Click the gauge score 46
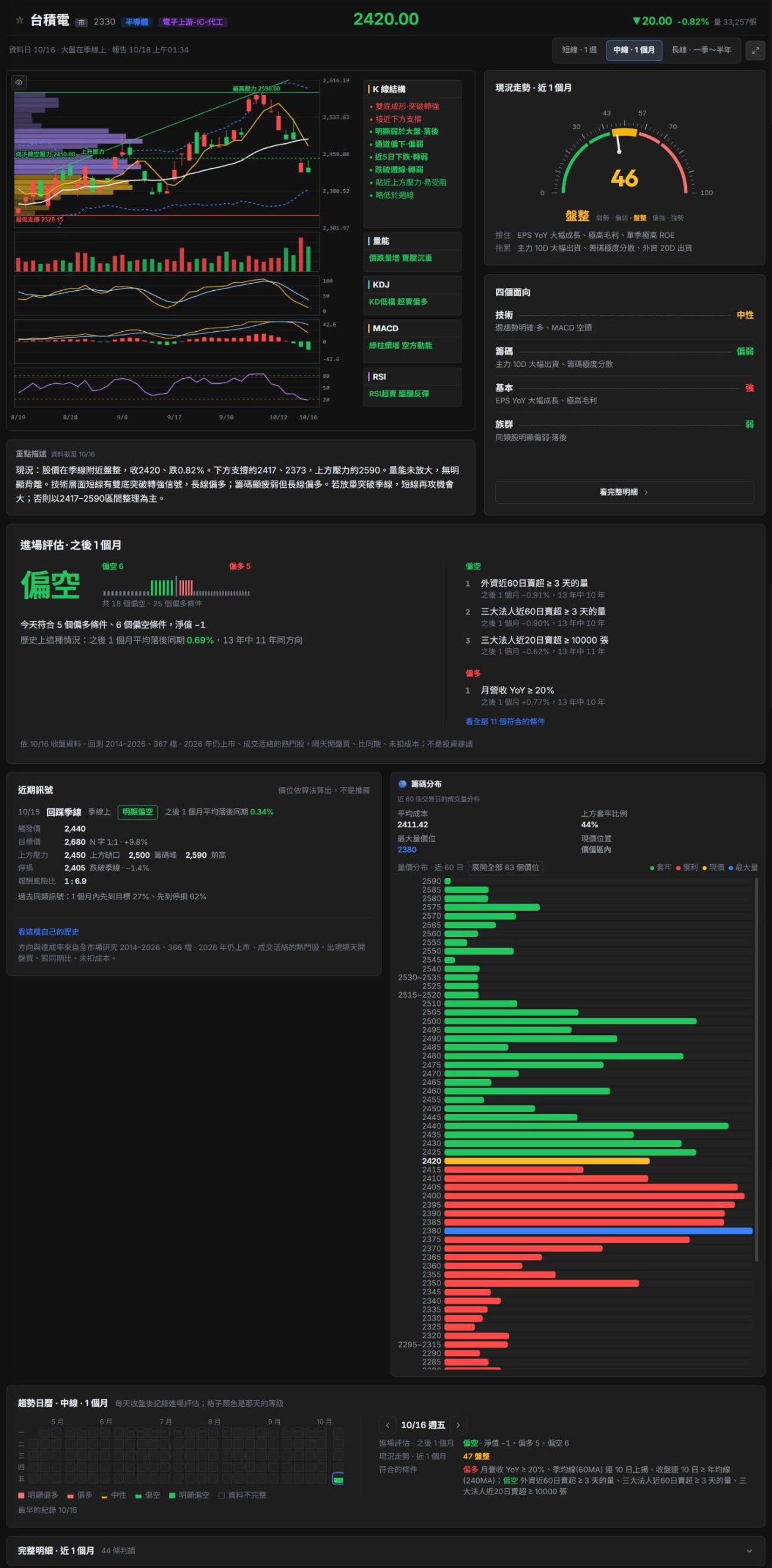 pyautogui.click(x=624, y=178)
